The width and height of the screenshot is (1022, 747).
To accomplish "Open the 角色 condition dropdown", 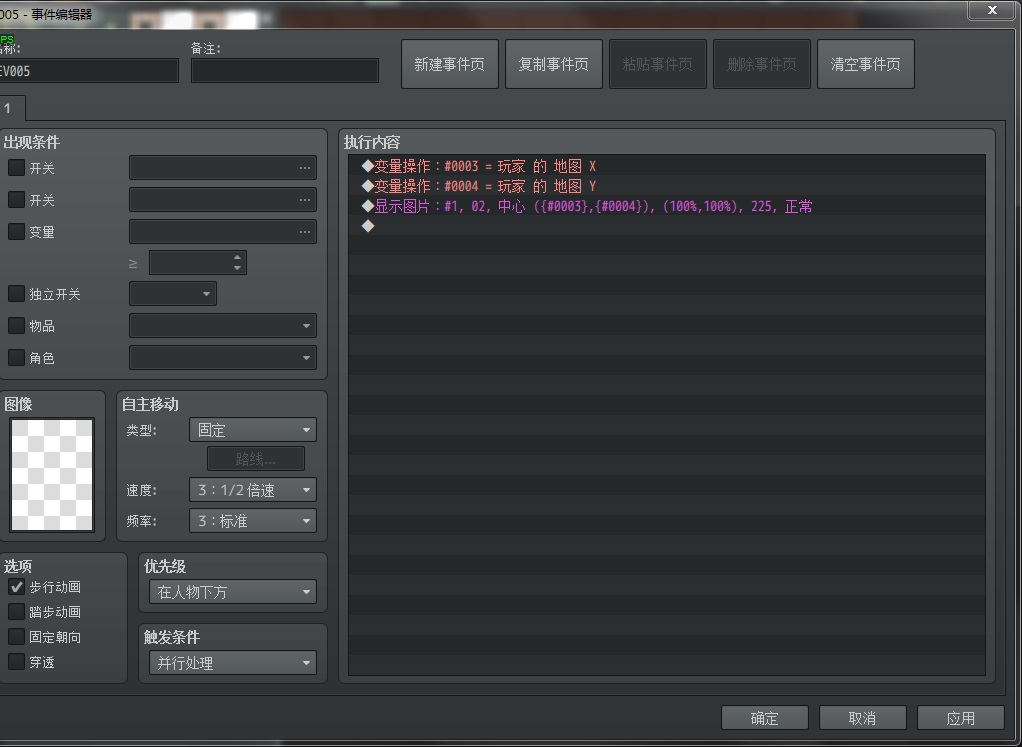I will 223,357.
